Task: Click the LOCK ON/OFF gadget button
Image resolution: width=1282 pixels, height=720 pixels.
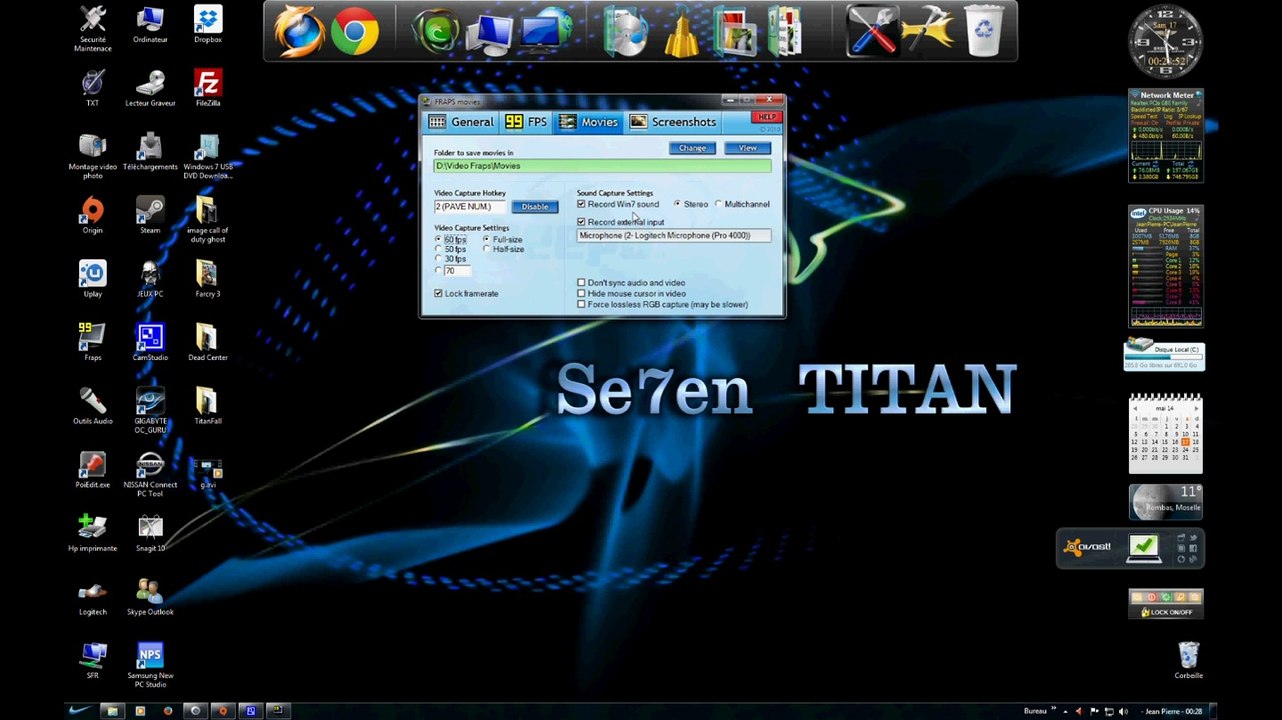Action: (1166, 611)
